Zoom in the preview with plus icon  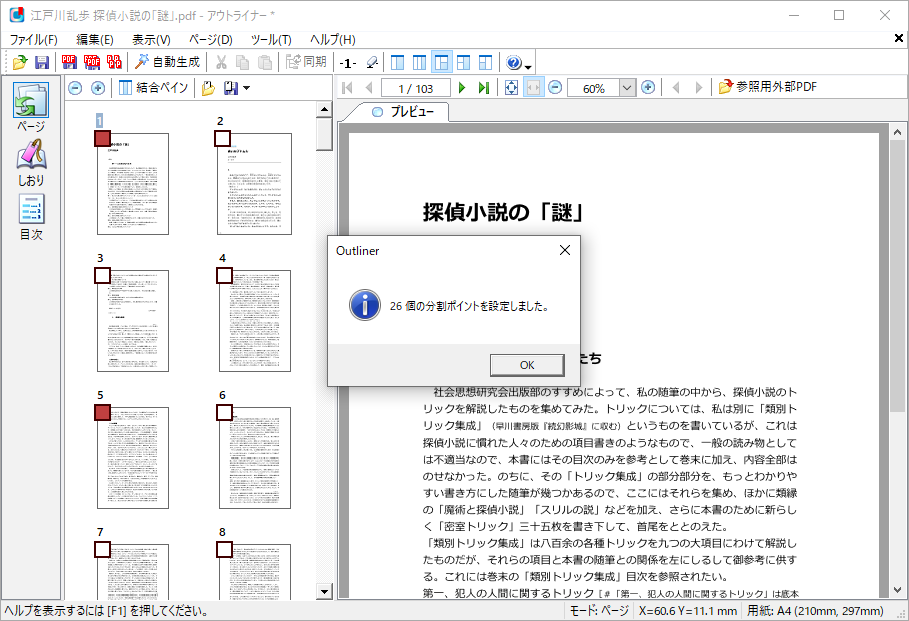click(x=648, y=88)
